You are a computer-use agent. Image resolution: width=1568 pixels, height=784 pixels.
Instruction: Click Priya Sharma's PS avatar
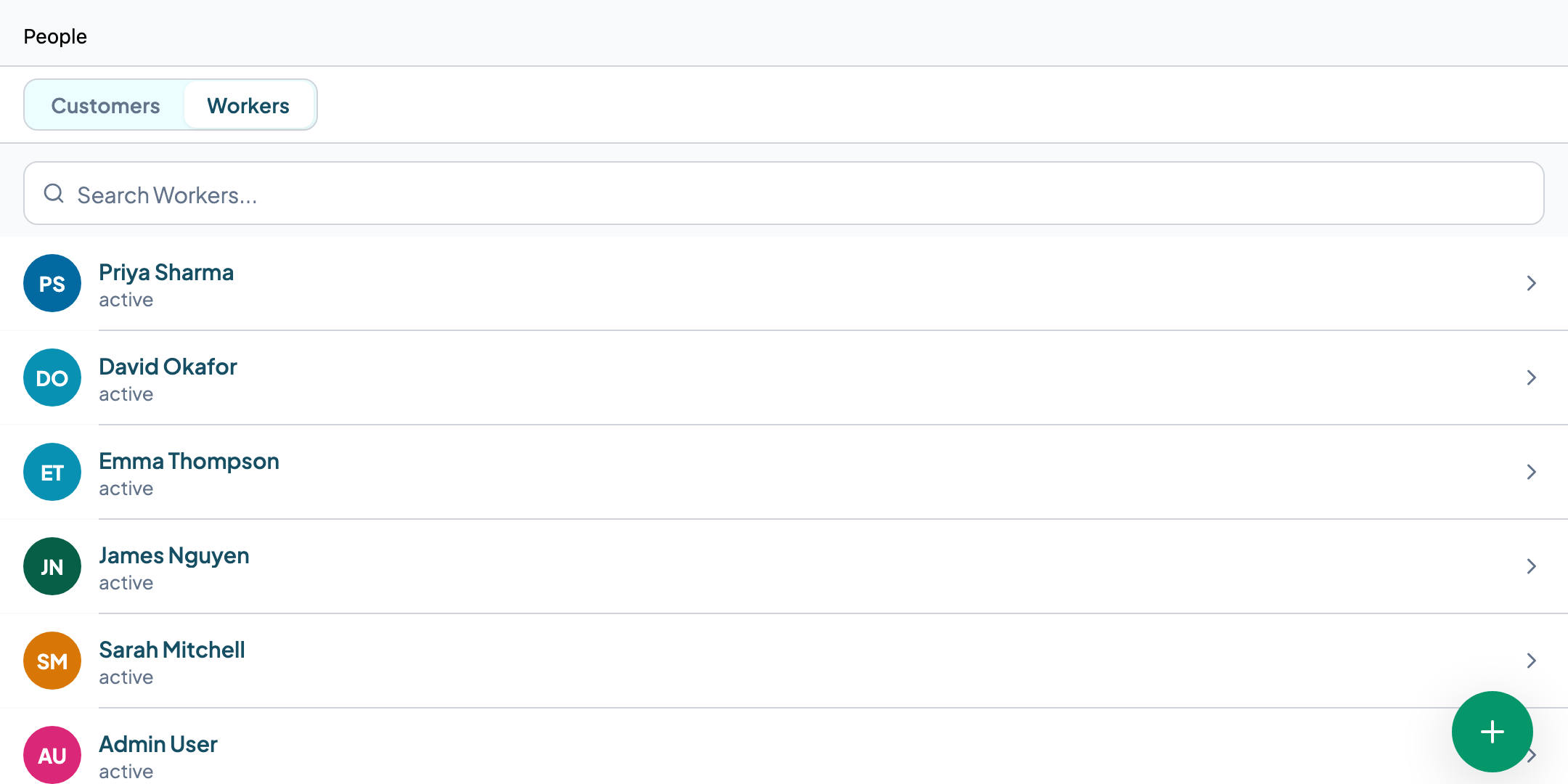(52, 283)
